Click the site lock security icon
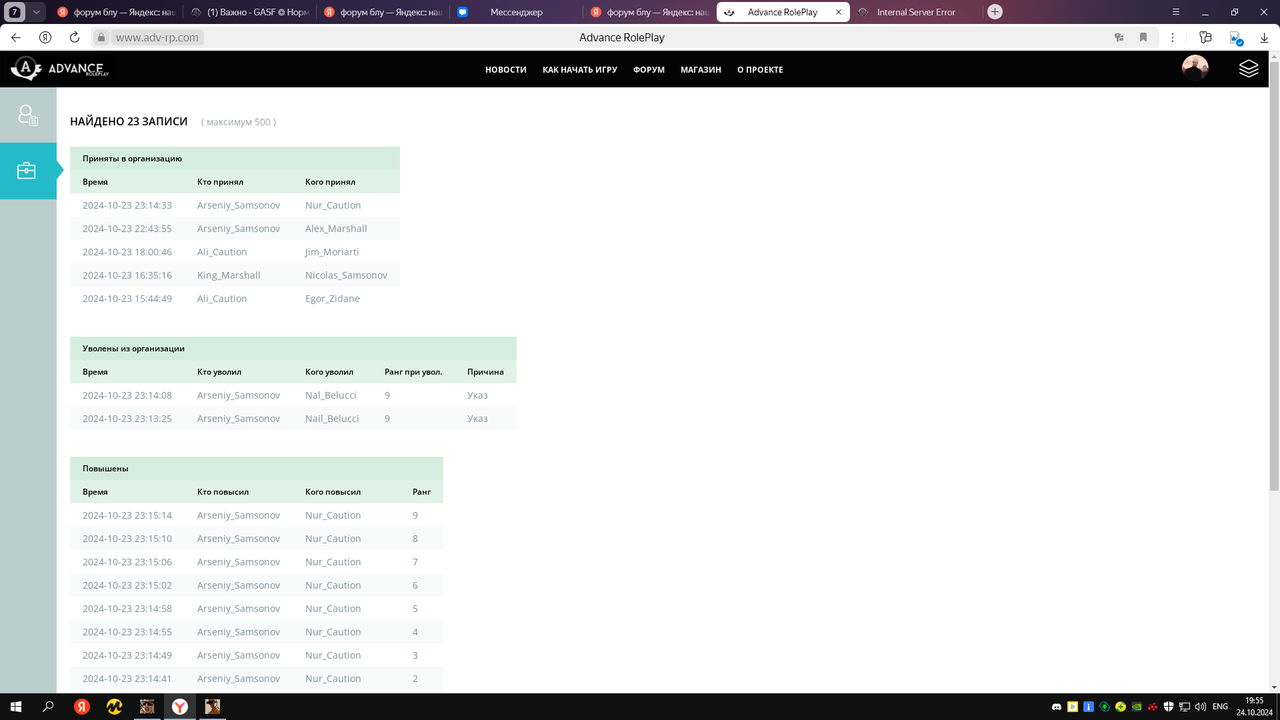 [101, 37]
